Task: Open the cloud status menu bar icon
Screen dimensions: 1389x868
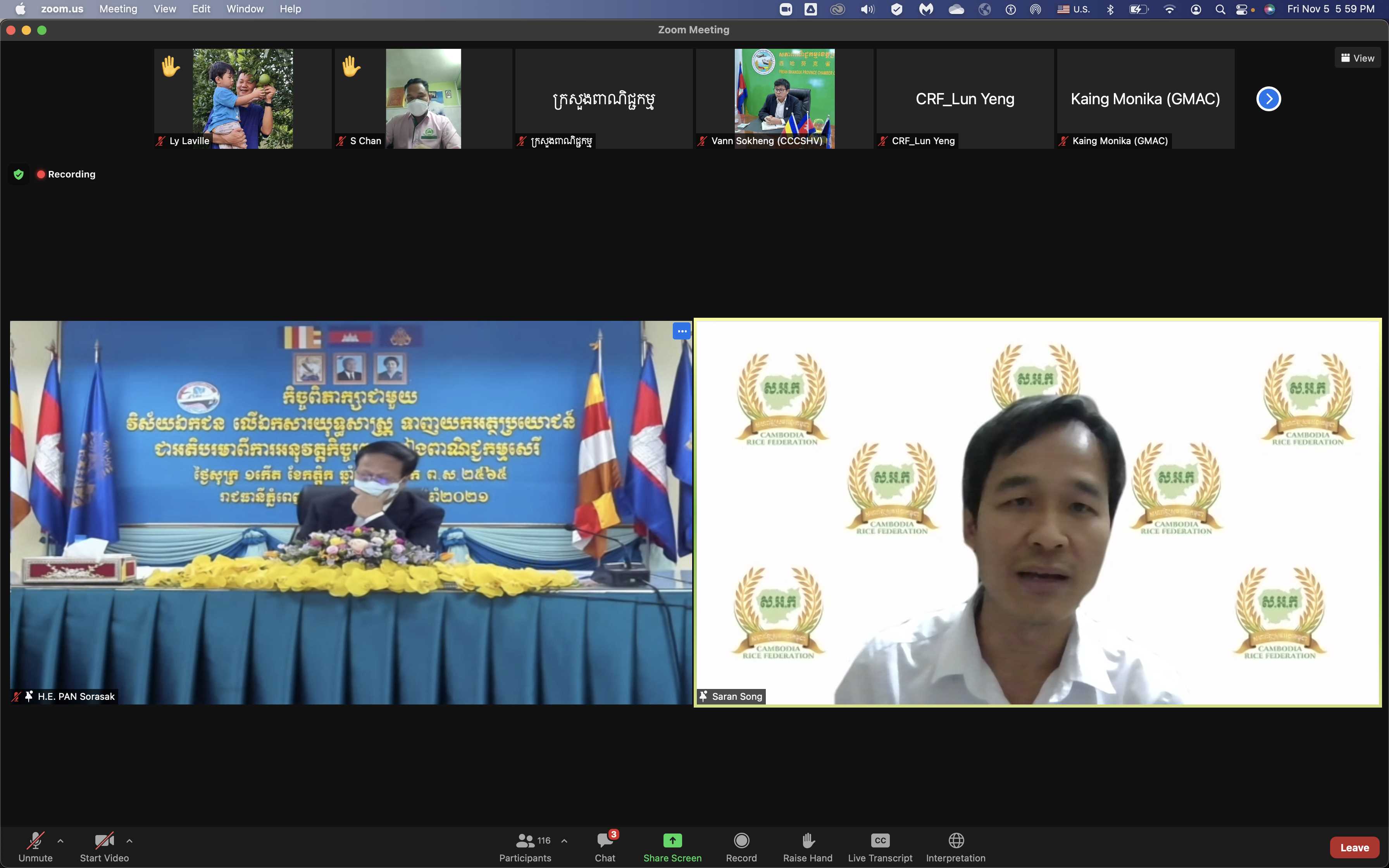Action: point(956,9)
